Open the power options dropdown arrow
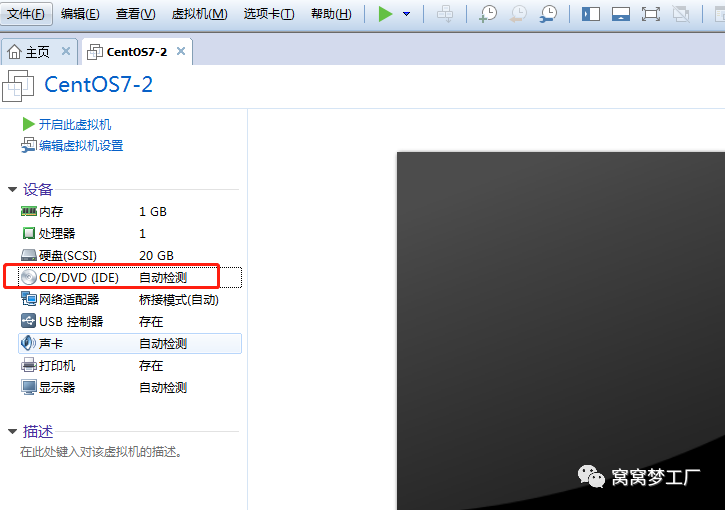Screen dimensions: 725x510 point(406,14)
